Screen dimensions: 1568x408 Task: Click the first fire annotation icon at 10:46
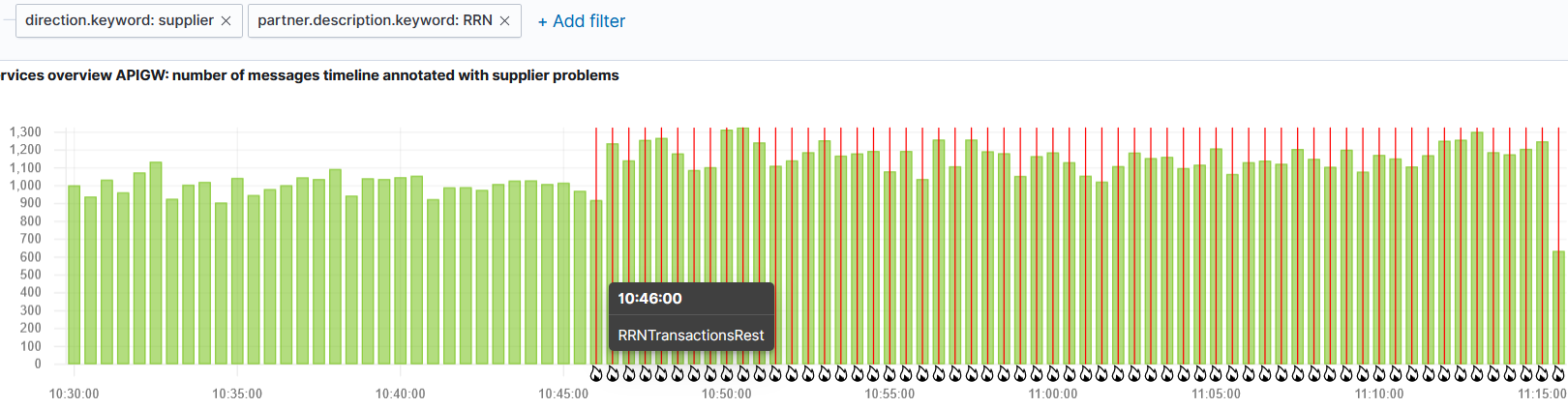tap(596, 373)
